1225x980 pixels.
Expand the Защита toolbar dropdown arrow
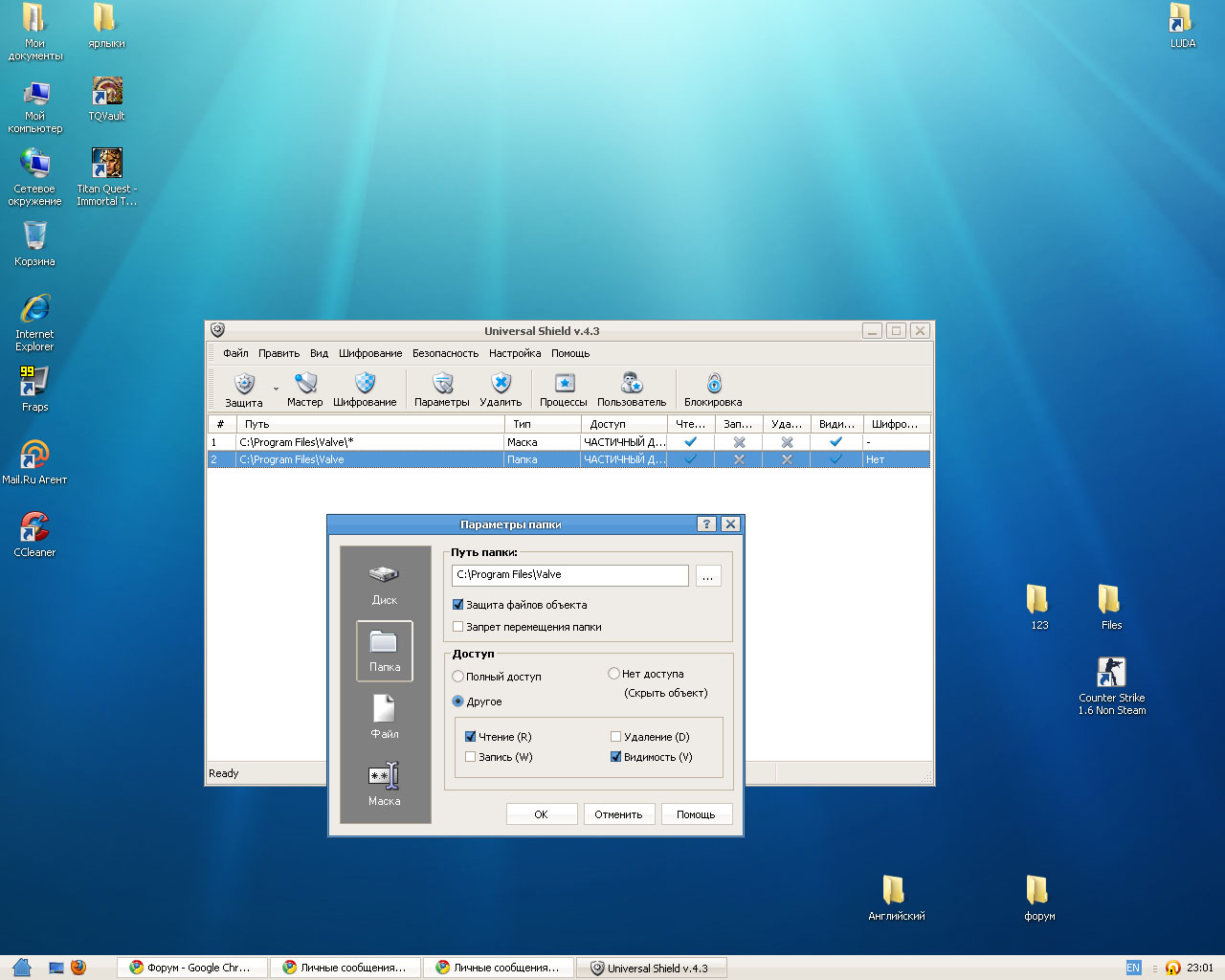pos(277,390)
